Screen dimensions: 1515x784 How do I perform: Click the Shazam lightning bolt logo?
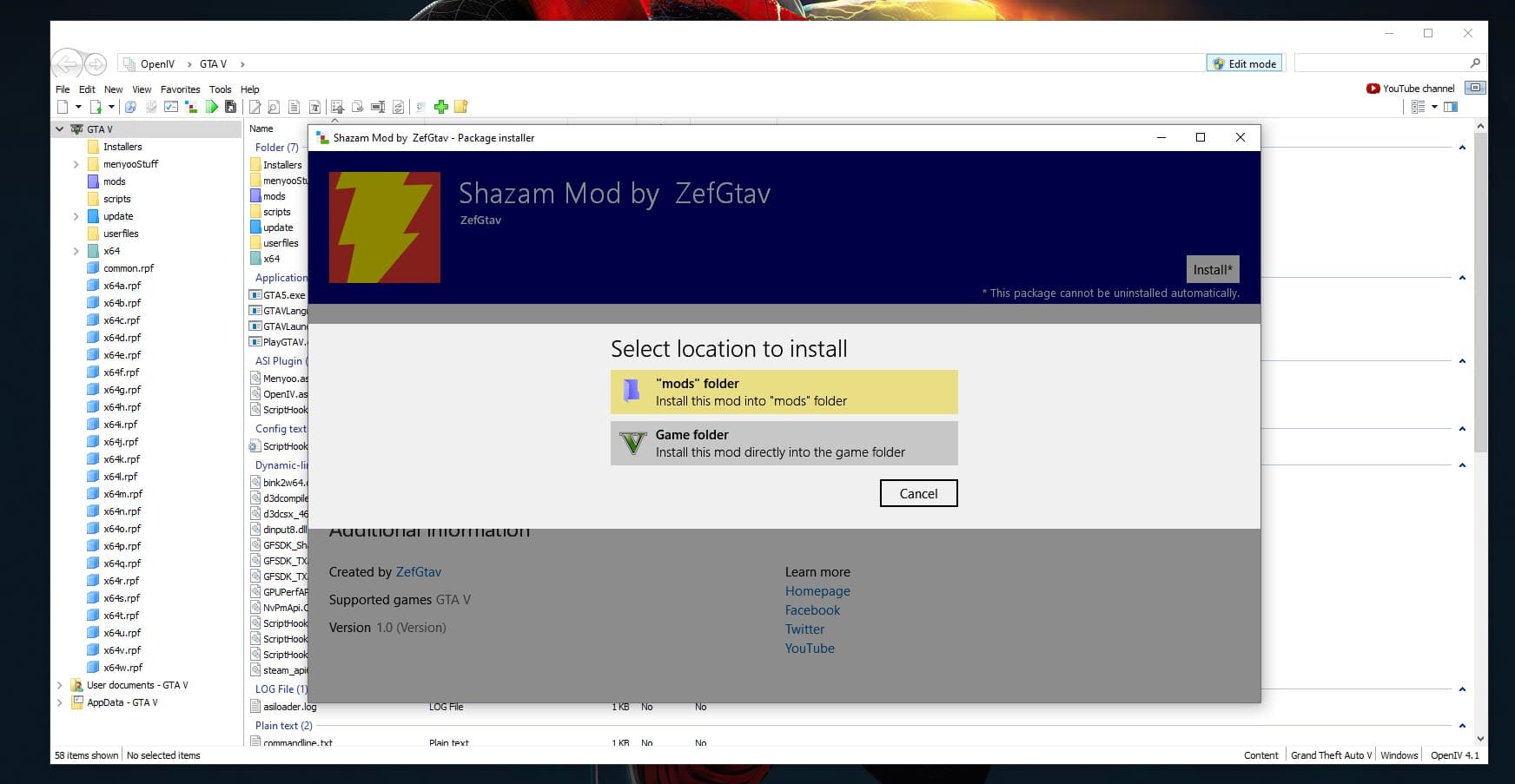click(385, 227)
